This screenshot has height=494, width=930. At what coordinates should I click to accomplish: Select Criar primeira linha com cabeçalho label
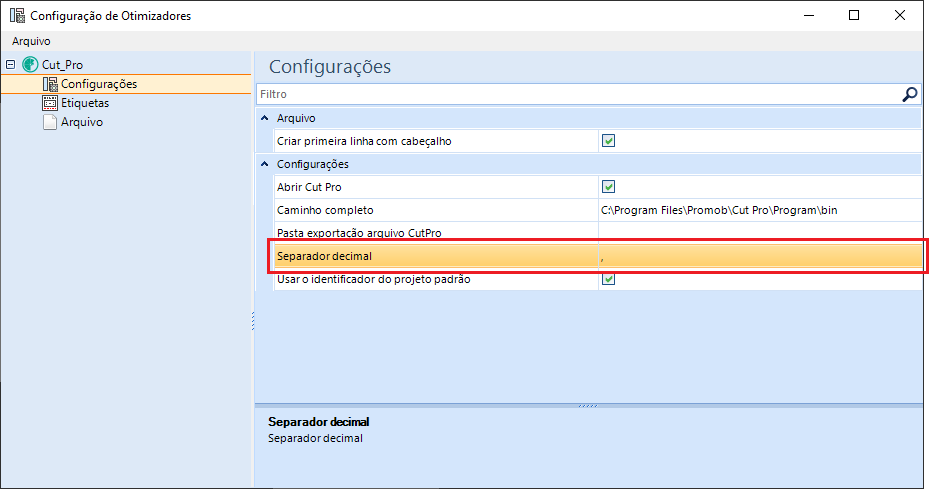(x=364, y=141)
